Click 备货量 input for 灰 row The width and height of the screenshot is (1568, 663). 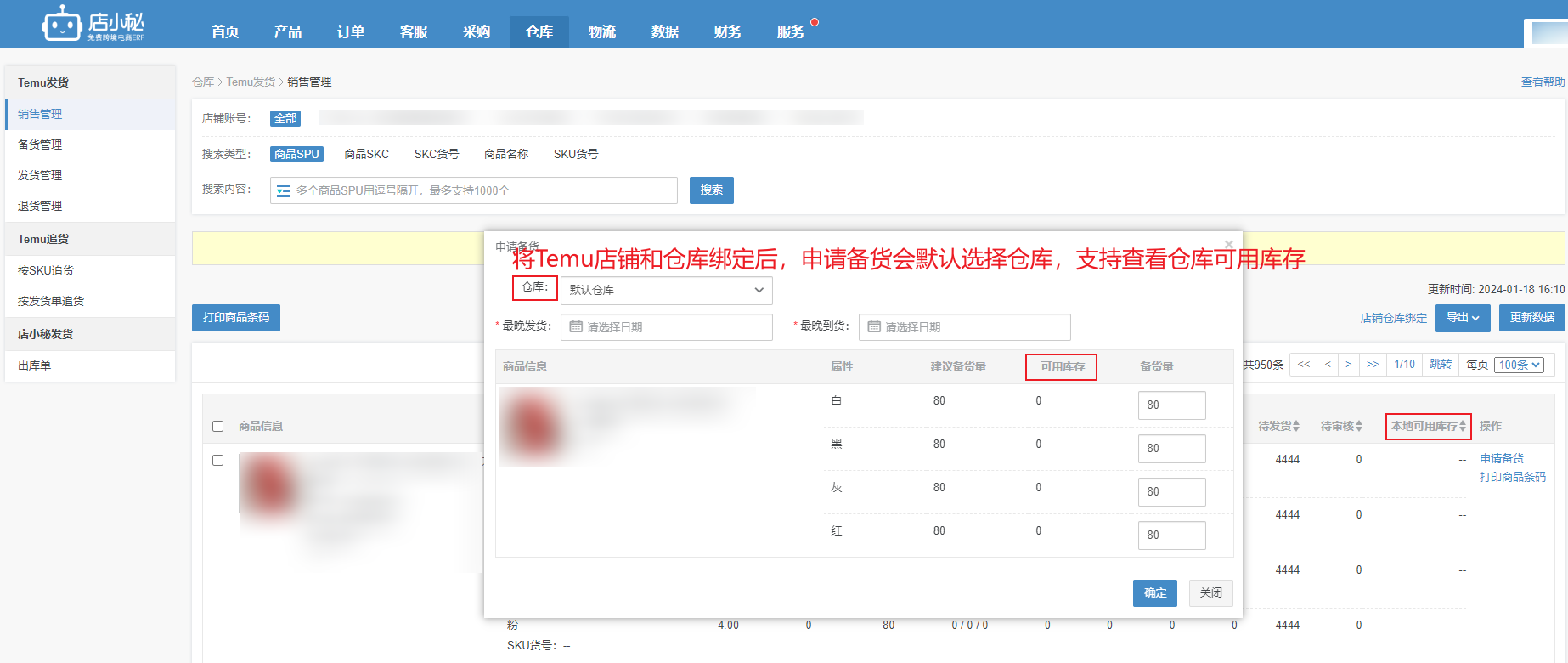tap(1172, 492)
